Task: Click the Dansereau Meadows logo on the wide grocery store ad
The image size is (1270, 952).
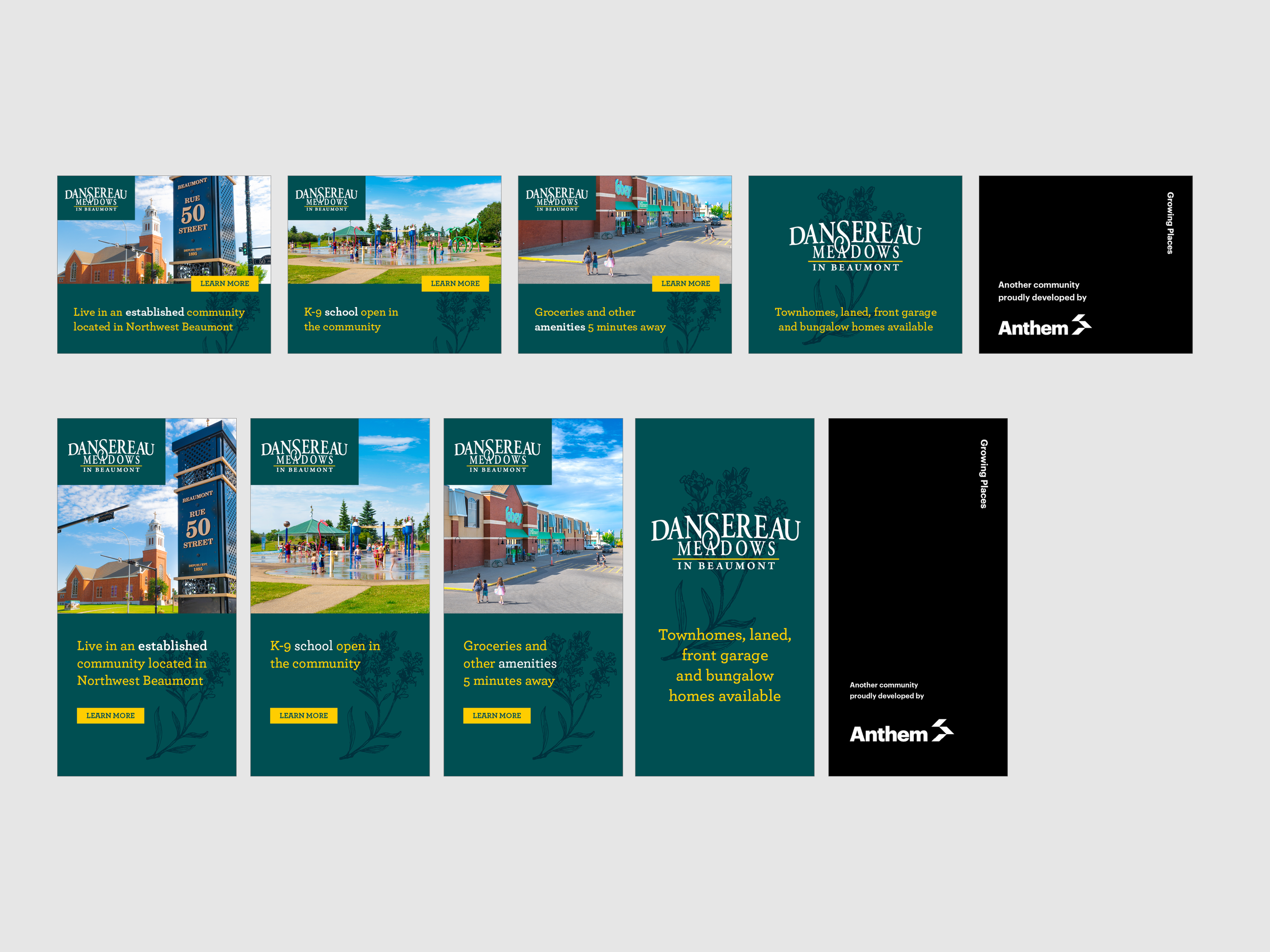Action: pos(556,199)
